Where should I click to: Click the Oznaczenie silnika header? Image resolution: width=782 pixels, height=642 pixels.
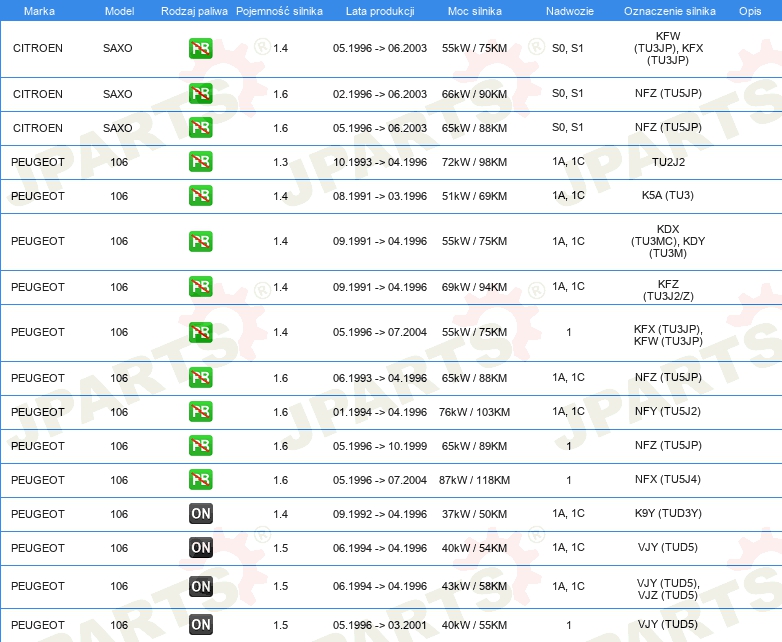pos(669,11)
